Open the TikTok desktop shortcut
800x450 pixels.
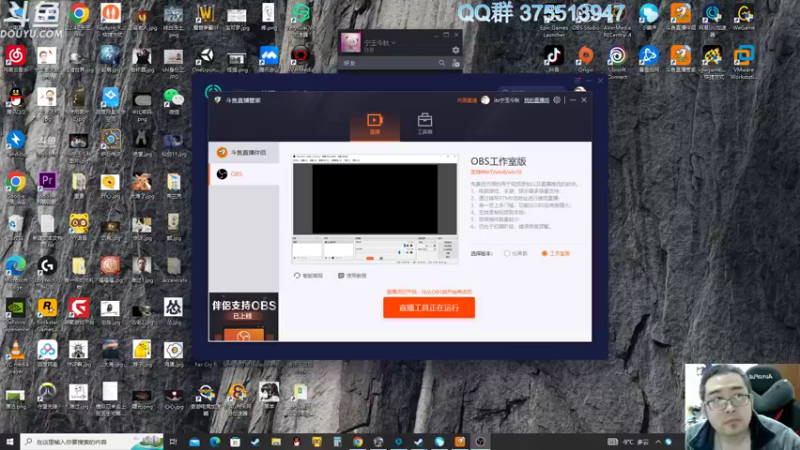coord(554,58)
